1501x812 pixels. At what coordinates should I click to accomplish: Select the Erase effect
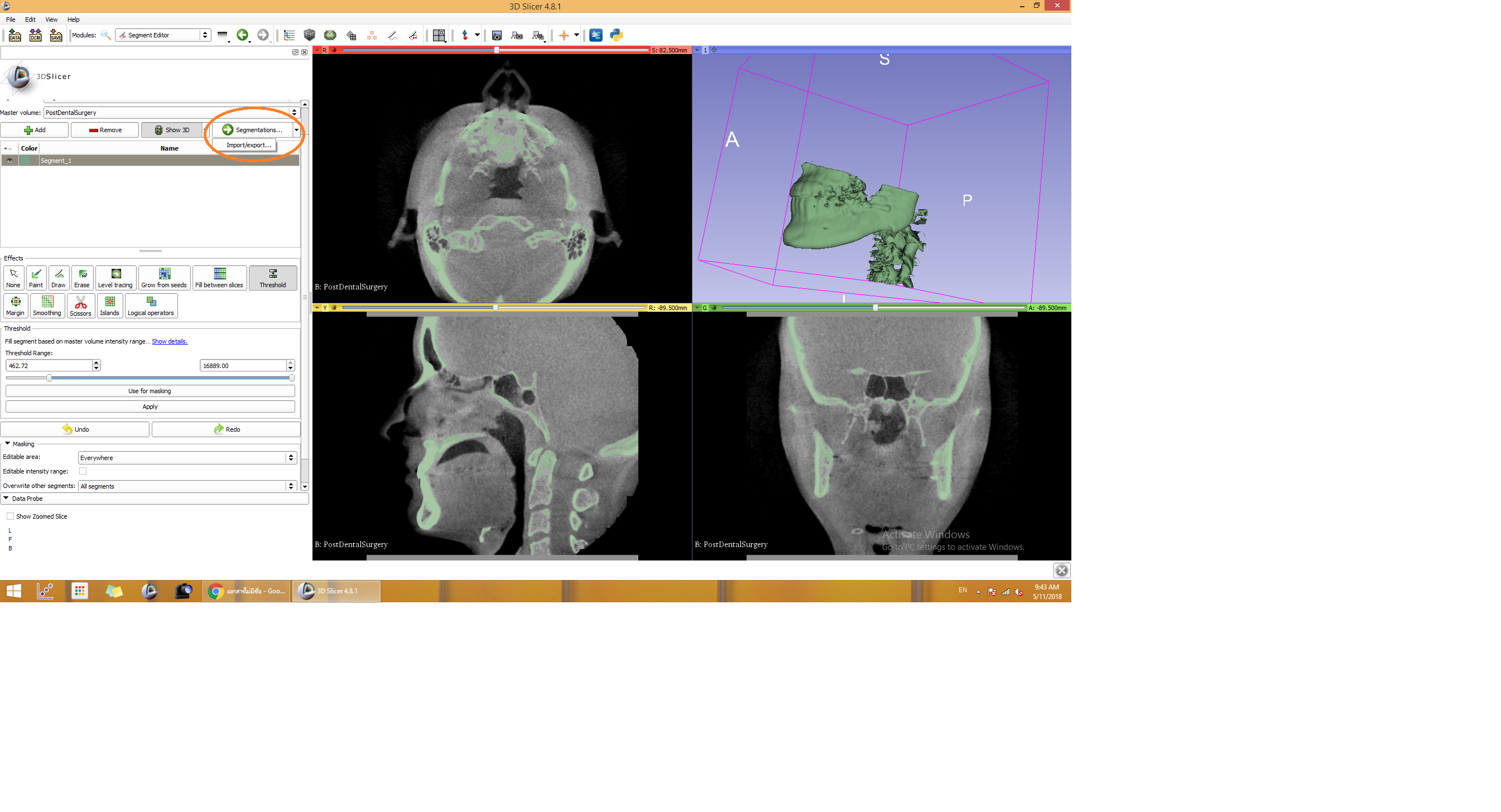[82, 278]
